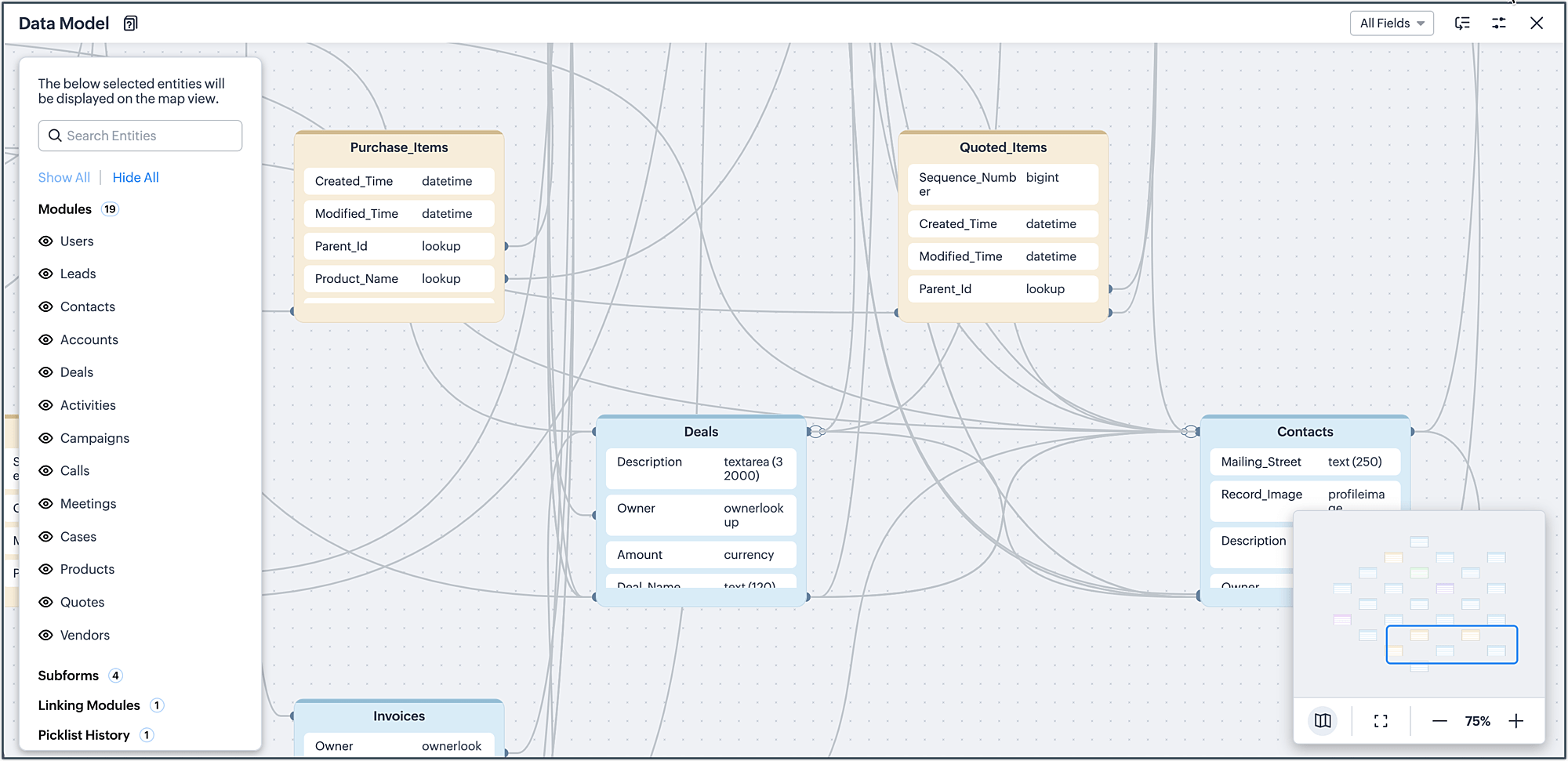Expand the Linking Modules section
Image resolution: width=1568 pixels, height=761 pixels.
(x=89, y=705)
